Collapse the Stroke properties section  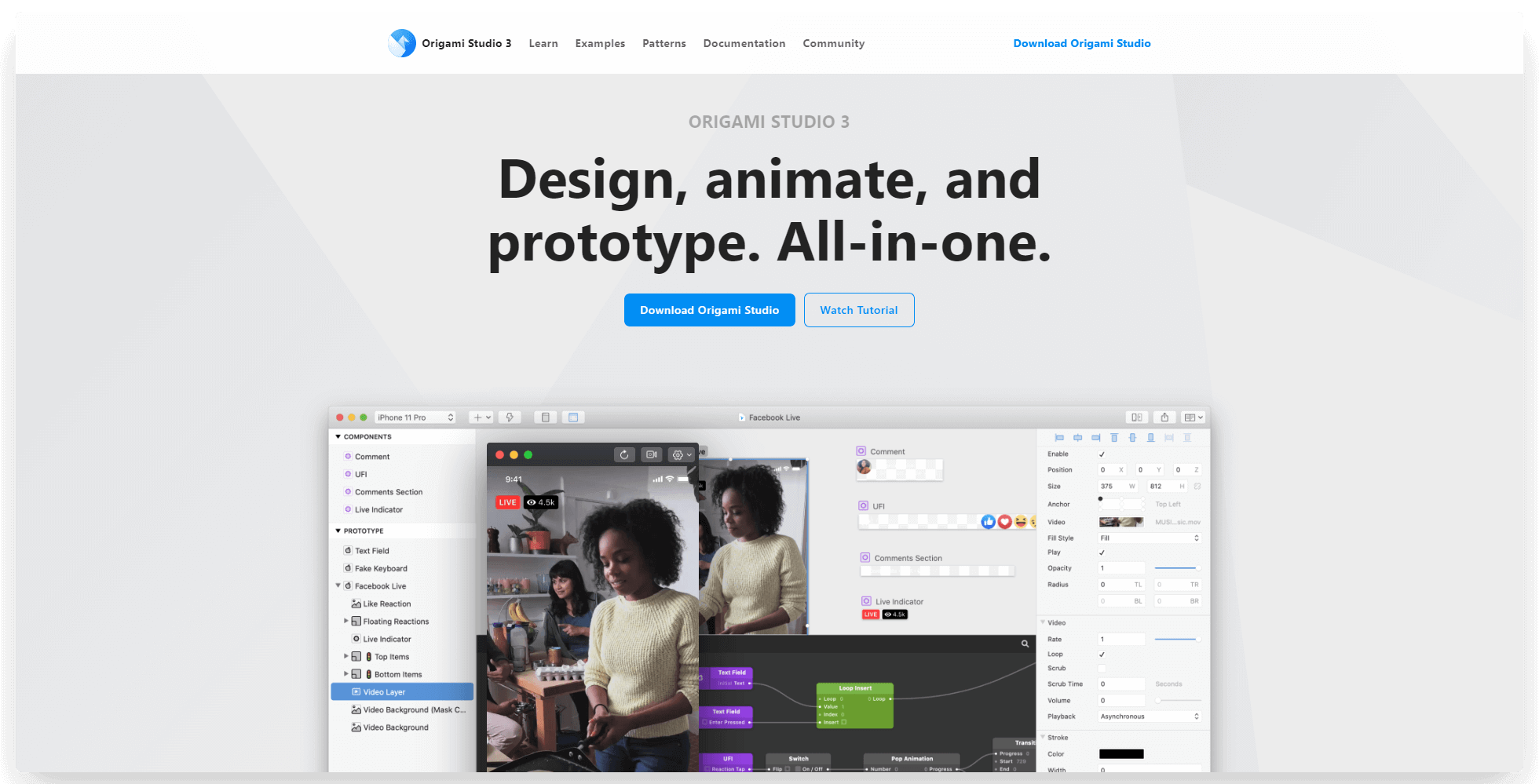[1043, 738]
